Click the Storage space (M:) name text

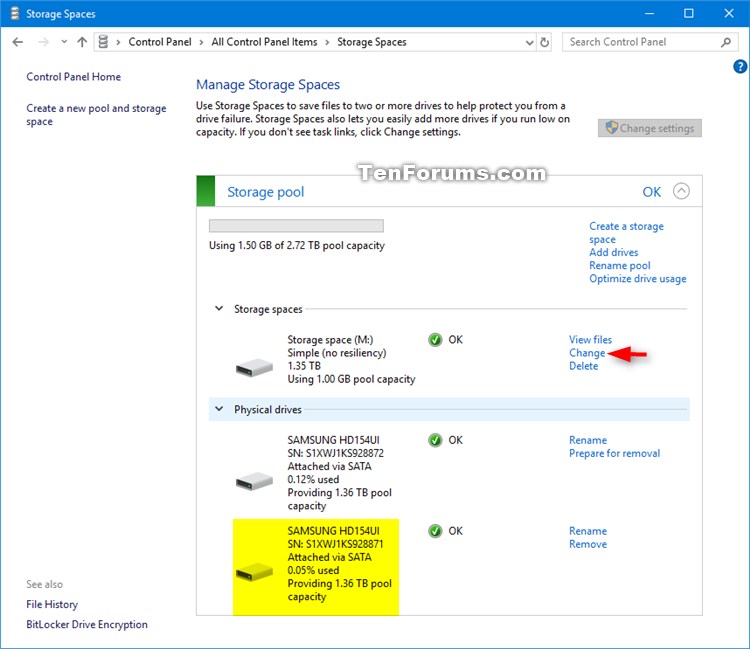point(330,340)
